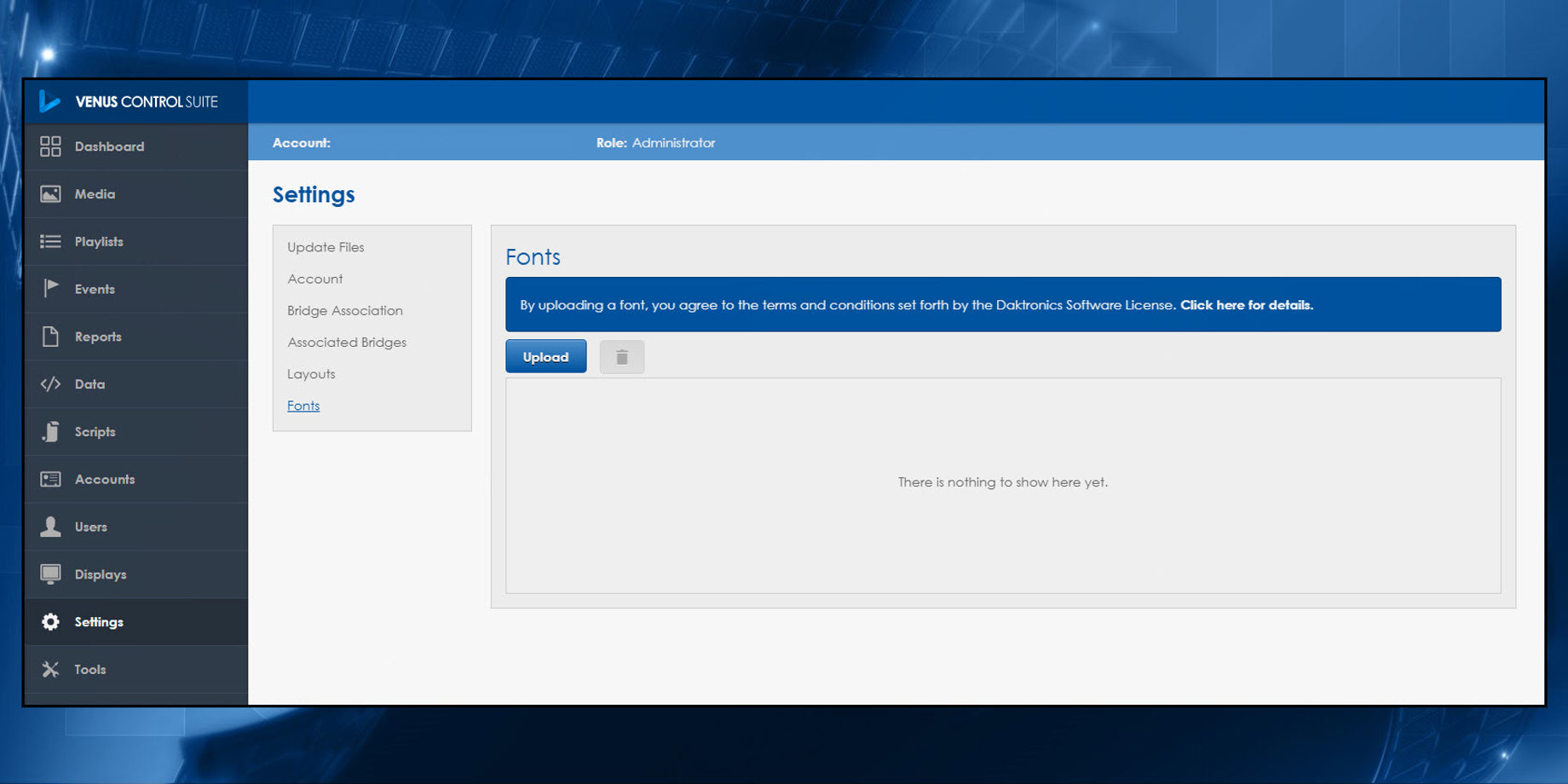Image resolution: width=1568 pixels, height=784 pixels.
Task: Open the Daktronics license details link
Action: [x=1246, y=304]
